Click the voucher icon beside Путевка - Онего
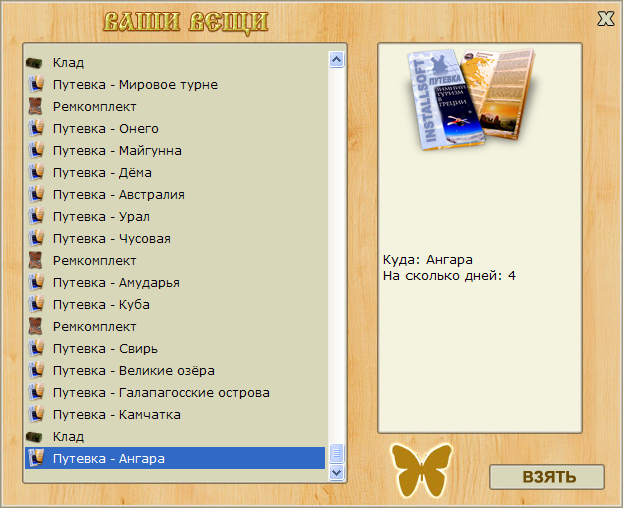 [36, 128]
